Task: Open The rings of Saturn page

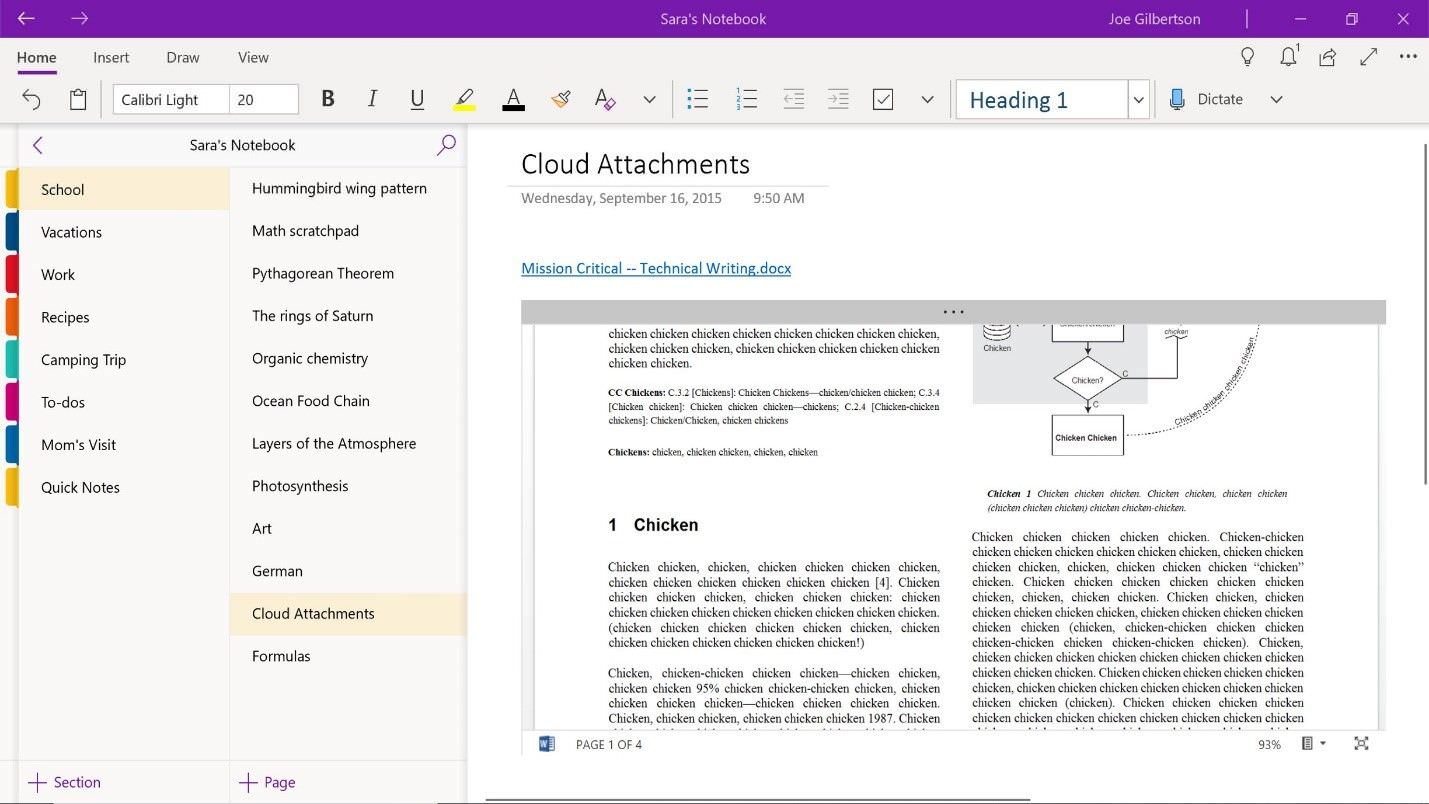Action: pyautogui.click(x=348, y=316)
